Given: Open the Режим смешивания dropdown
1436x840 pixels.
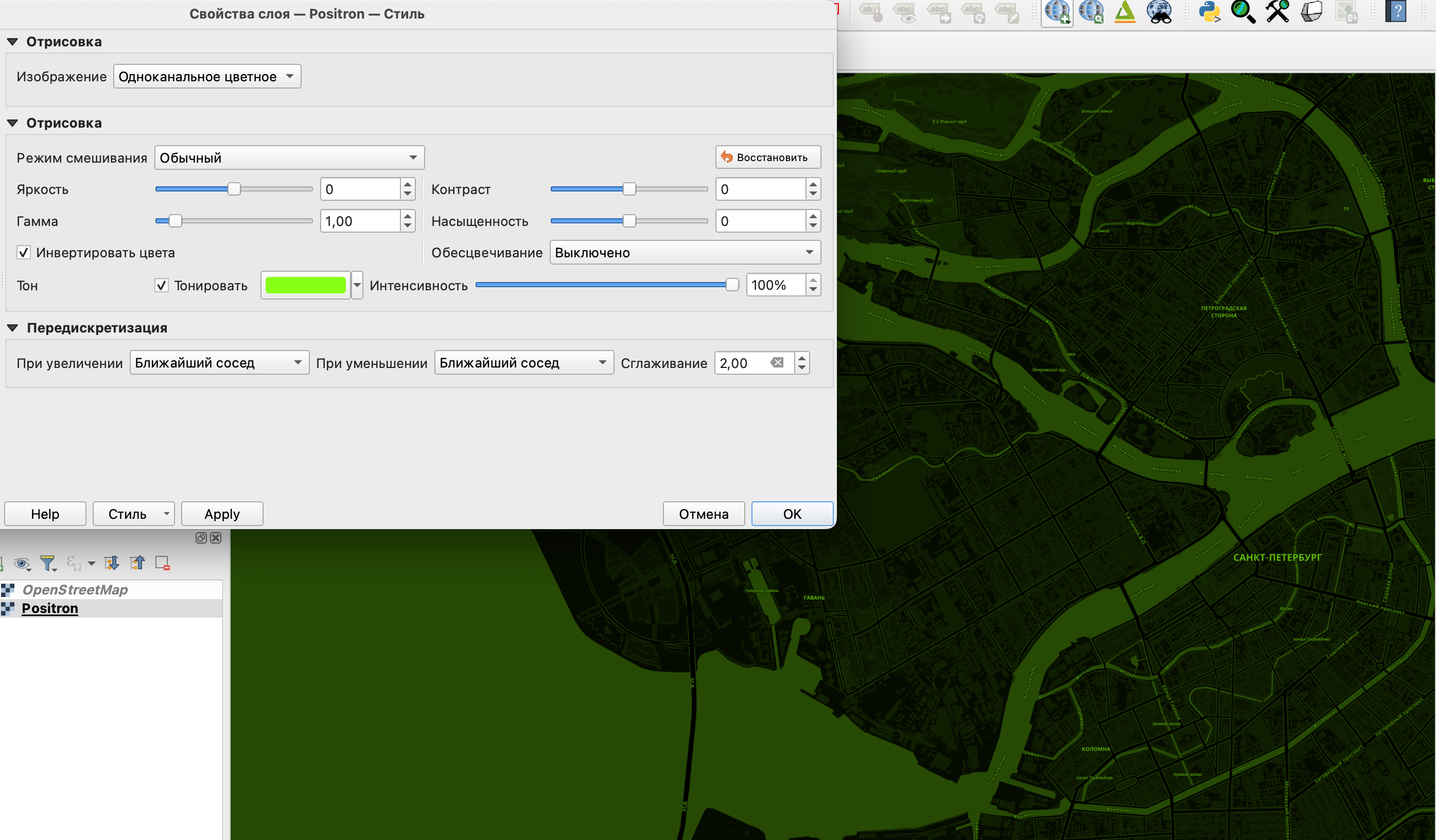Looking at the screenshot, I should 289,158.
